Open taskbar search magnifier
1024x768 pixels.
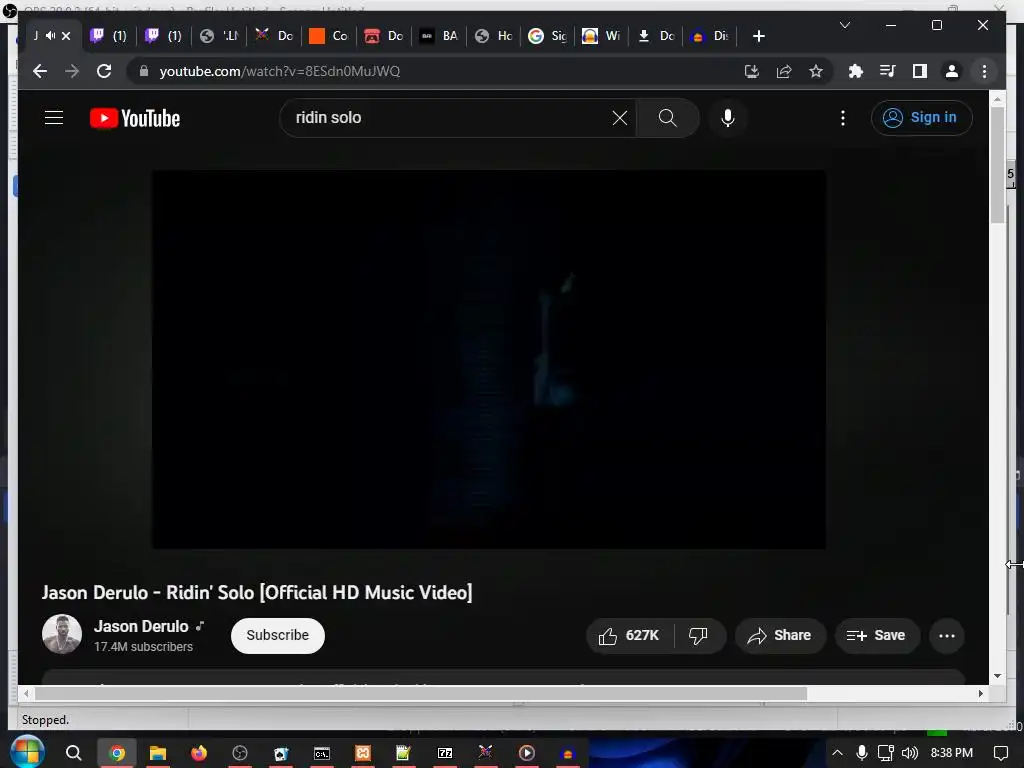(x=74, y=753)
